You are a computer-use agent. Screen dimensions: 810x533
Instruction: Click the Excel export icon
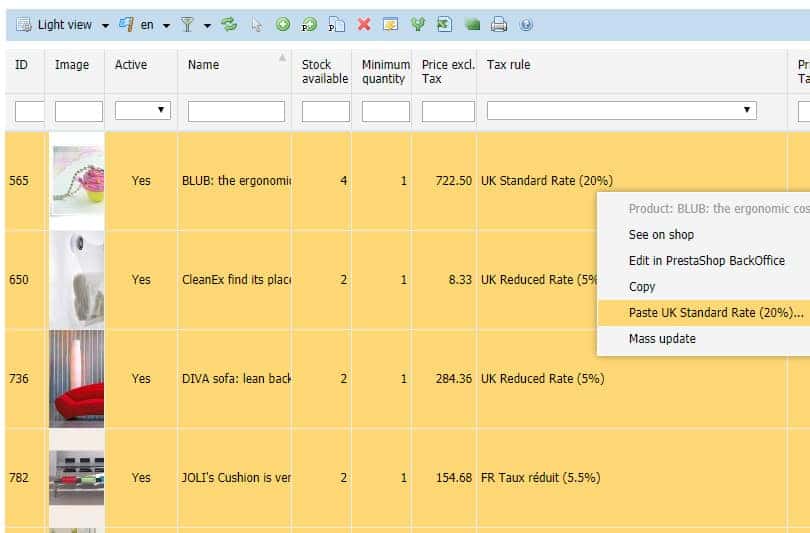[444, 25]
